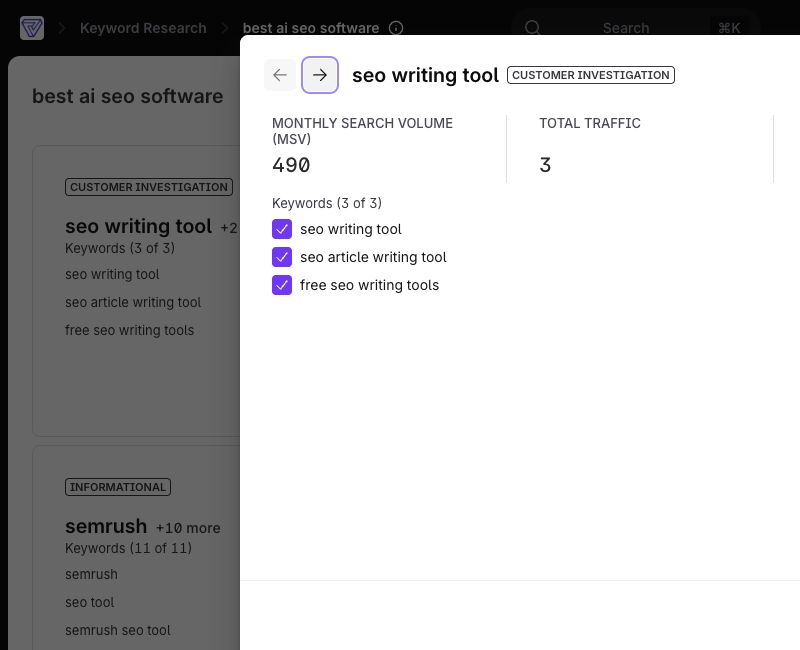Viewport: 800px width, 650px height.
Task: Click the 'semrush' keyword row in list
Action: [91, 574]
